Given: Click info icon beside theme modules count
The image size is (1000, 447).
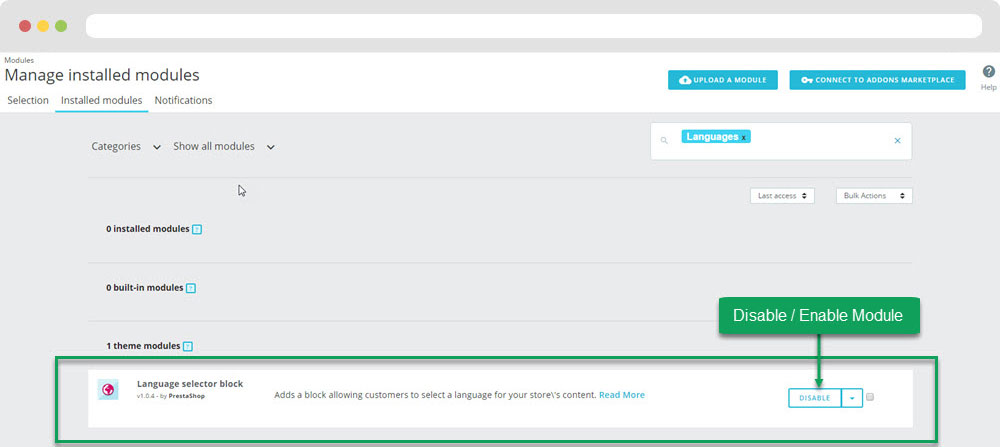Looking at the screenshot, I should tap(187, 346).
